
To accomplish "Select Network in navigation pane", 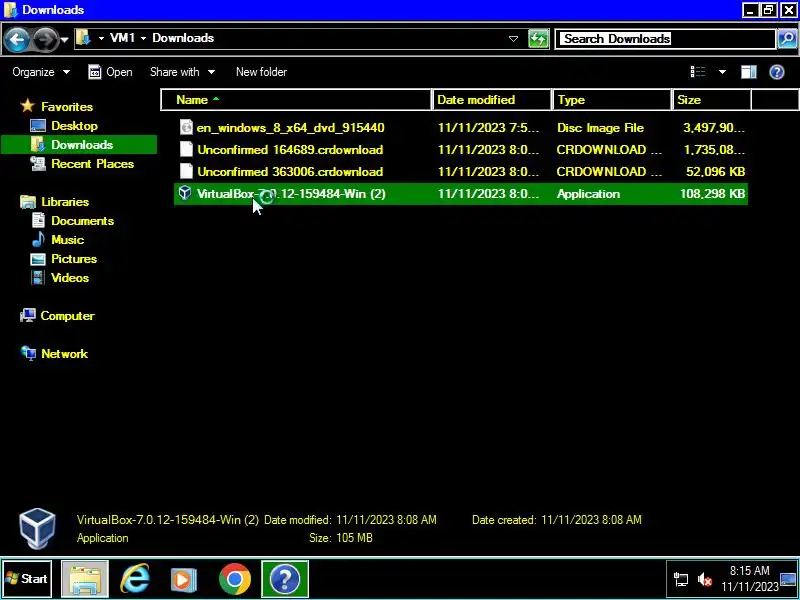I will (x=64, y=354).
